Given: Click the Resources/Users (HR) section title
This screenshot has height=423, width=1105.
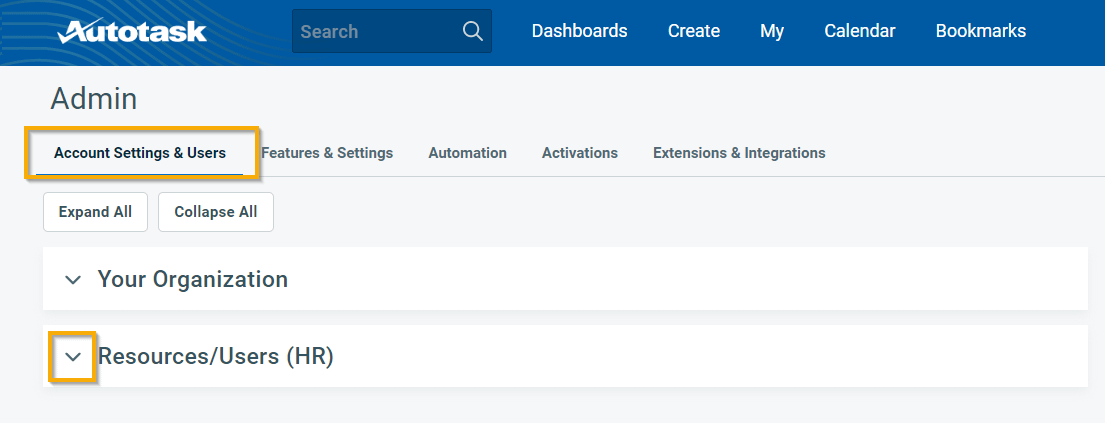Looking at the screenshot, I should coord(215,356).
